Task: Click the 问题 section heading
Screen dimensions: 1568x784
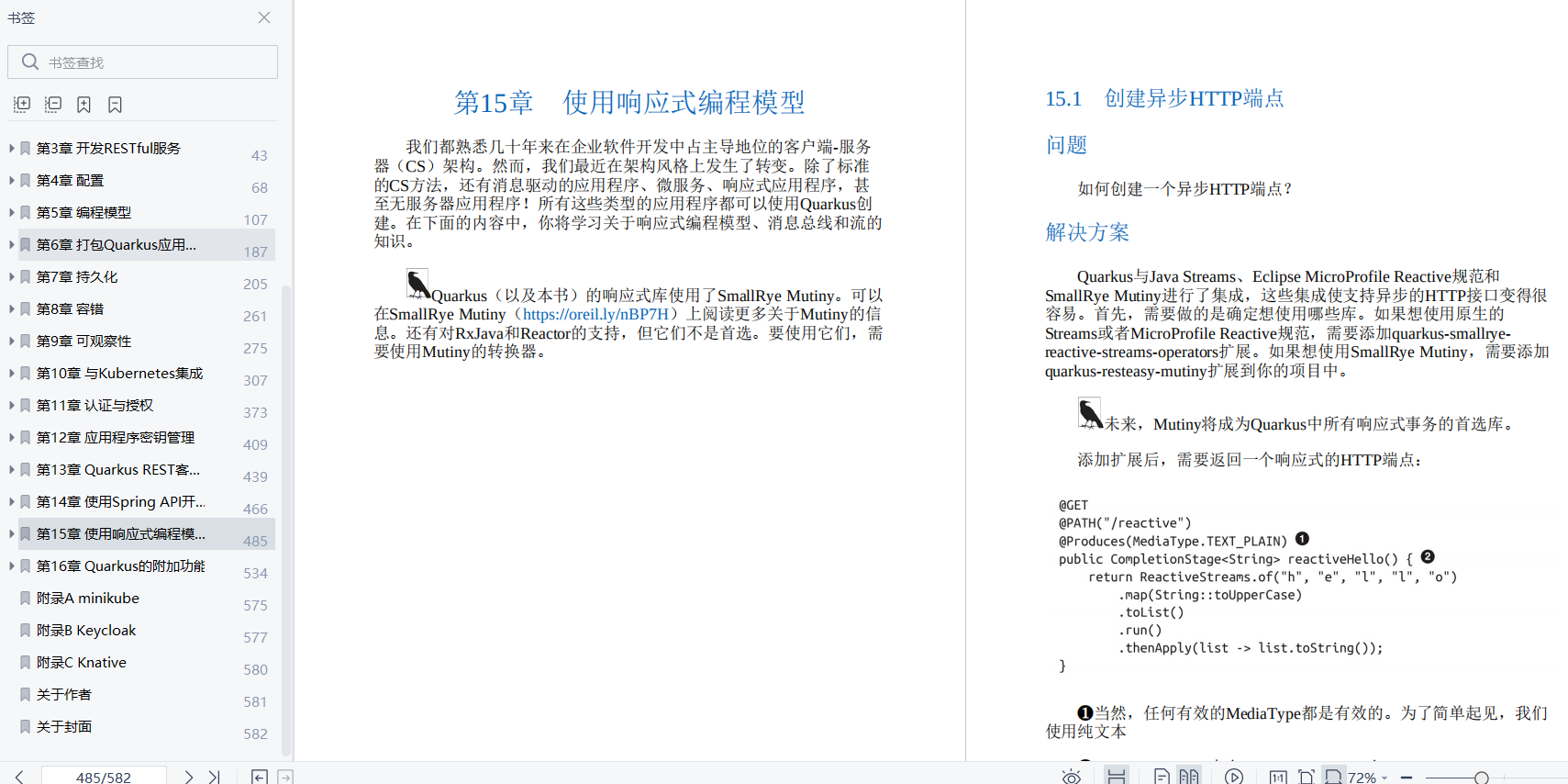Action: click(x=1066, y=145)
